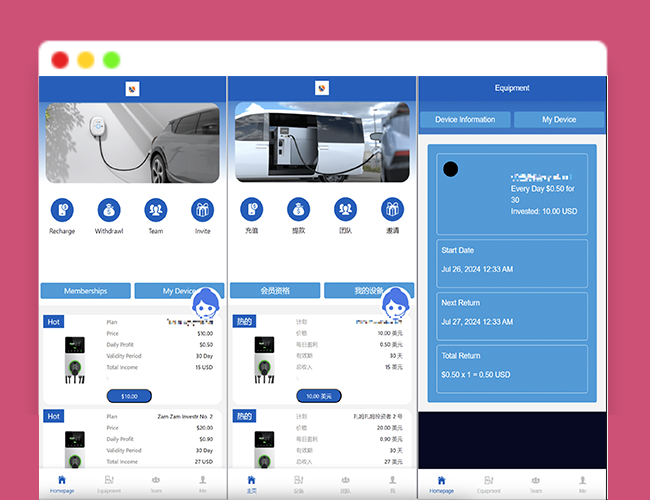Click the EV charger banner in the English screen
The image size is (650, 500).
(132, 144)
